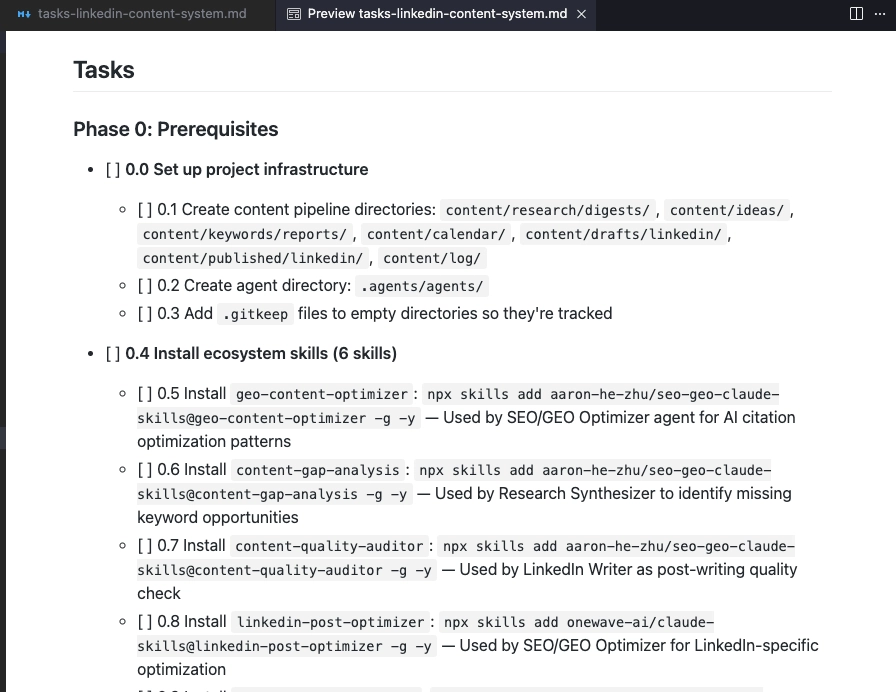Click the linkedin-post-optimizer skill name code
This screenshot has height=692, width=896.
click(x=330, y=622)
